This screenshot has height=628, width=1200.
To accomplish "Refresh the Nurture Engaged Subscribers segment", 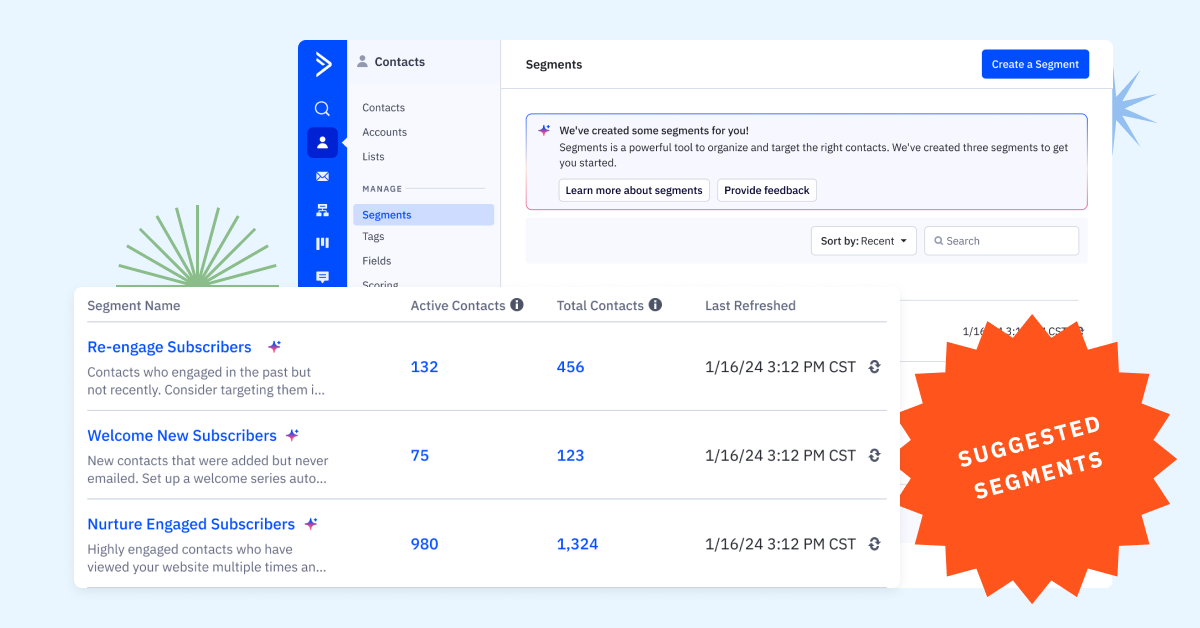I will [x=874, y=544].
